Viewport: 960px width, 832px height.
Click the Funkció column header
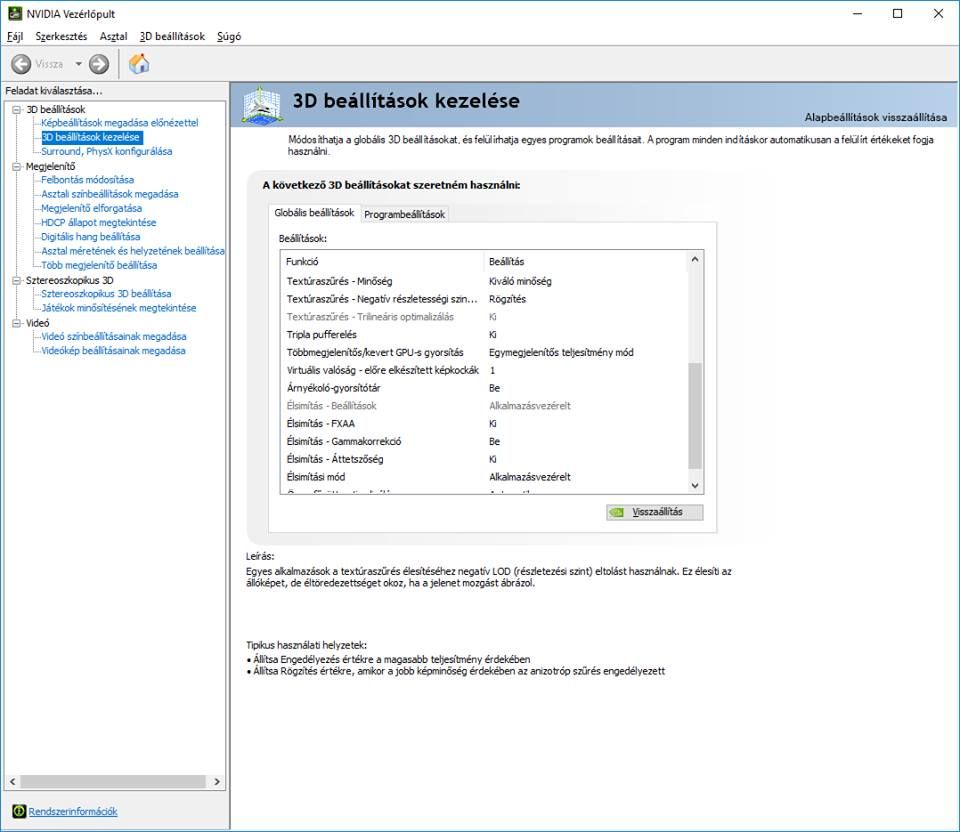(x=383, y=261)
